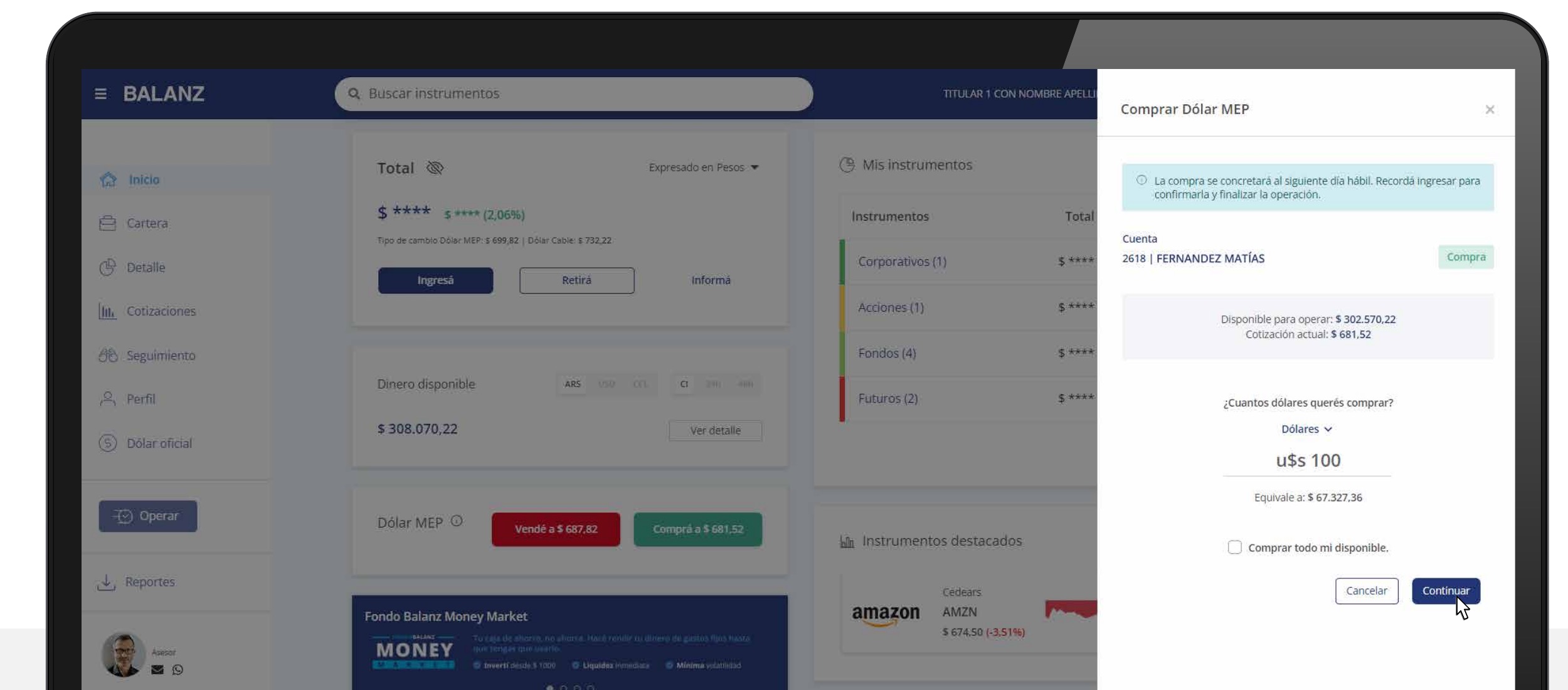
Task: Contact the advisor via WhatsApp icon
Action: tap(178, 669)
